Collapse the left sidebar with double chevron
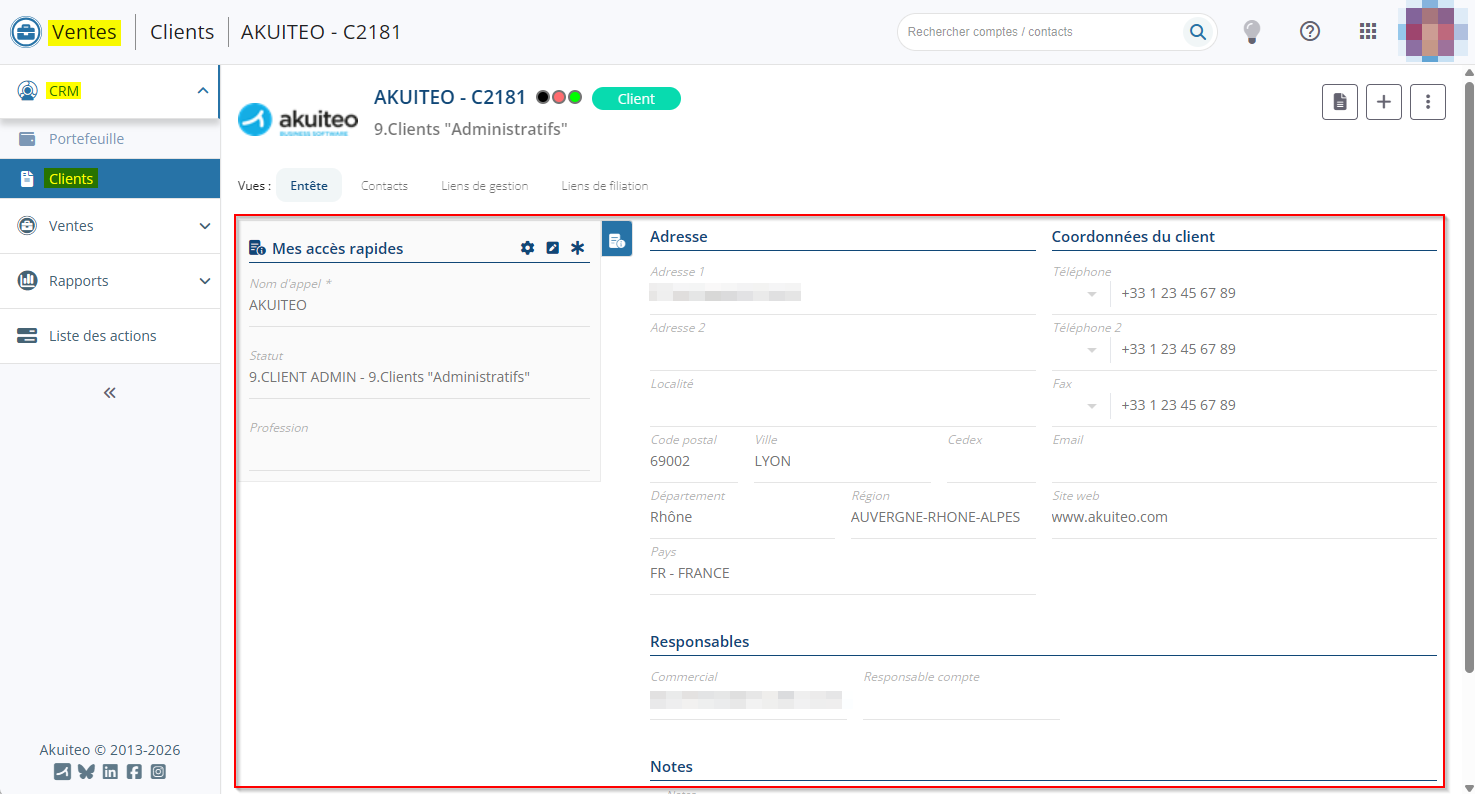 (x=110, y=393)
